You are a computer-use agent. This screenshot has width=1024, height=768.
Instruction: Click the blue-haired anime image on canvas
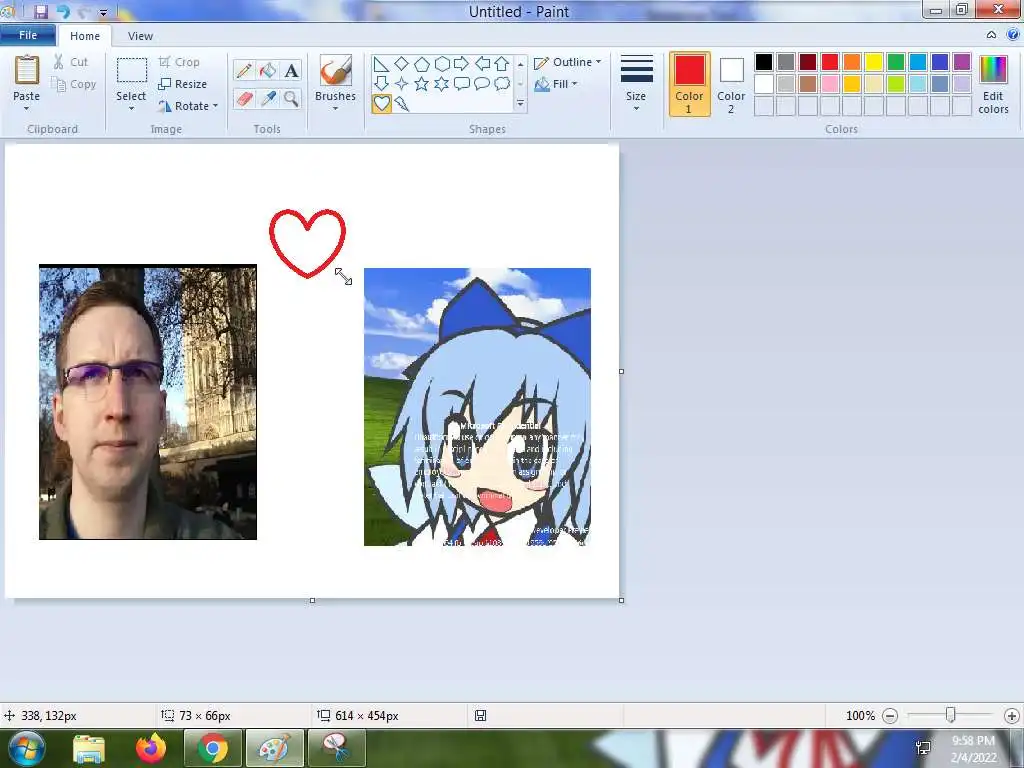click(x=477, y=407)
